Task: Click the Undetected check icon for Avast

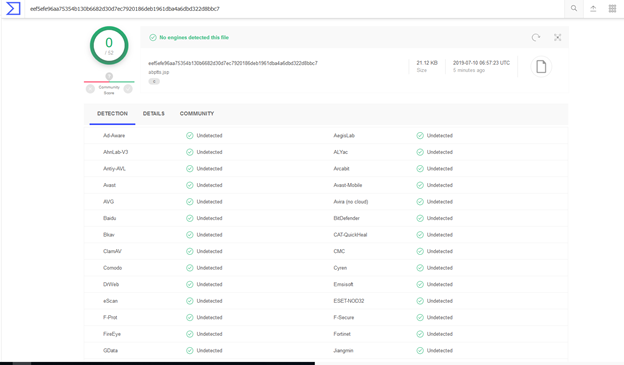Action: click(190, 185)
